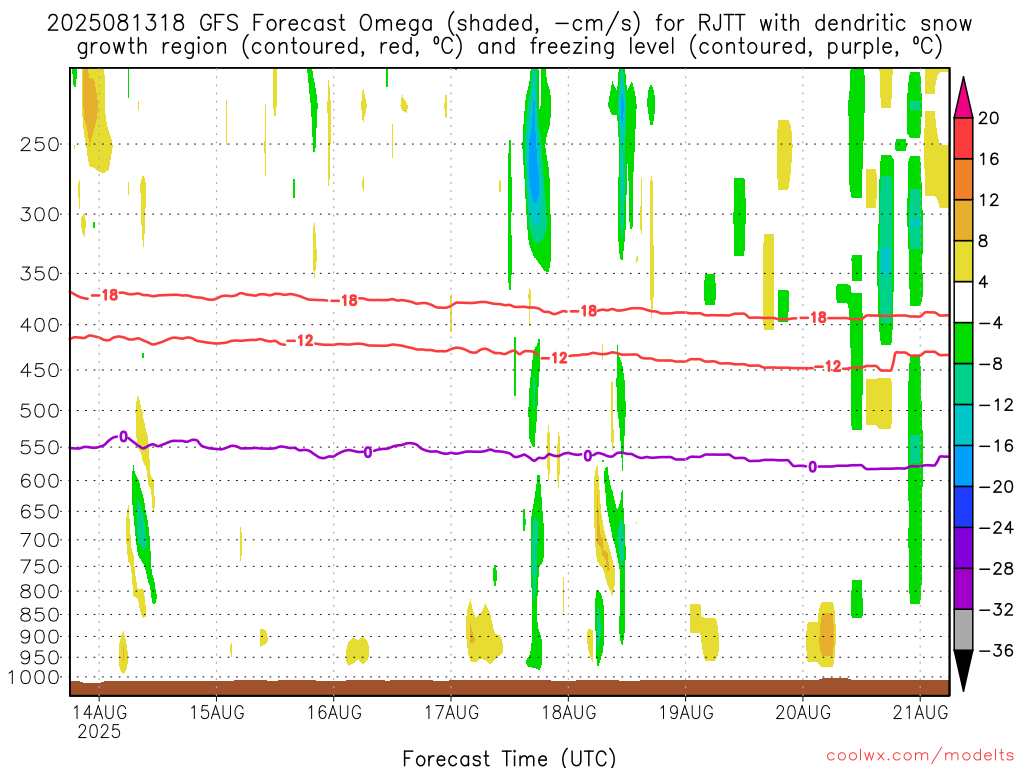Click the colorbar value label -32
The width and height of the screenshot is (1024, 768).
(x=997, y=610)
